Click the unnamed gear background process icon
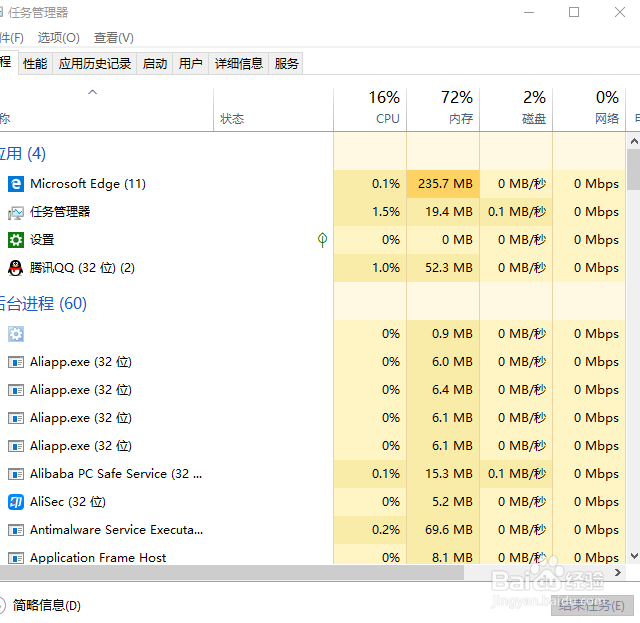The width and height of the screenshot is (640, 623). click(x=16, y=334)
